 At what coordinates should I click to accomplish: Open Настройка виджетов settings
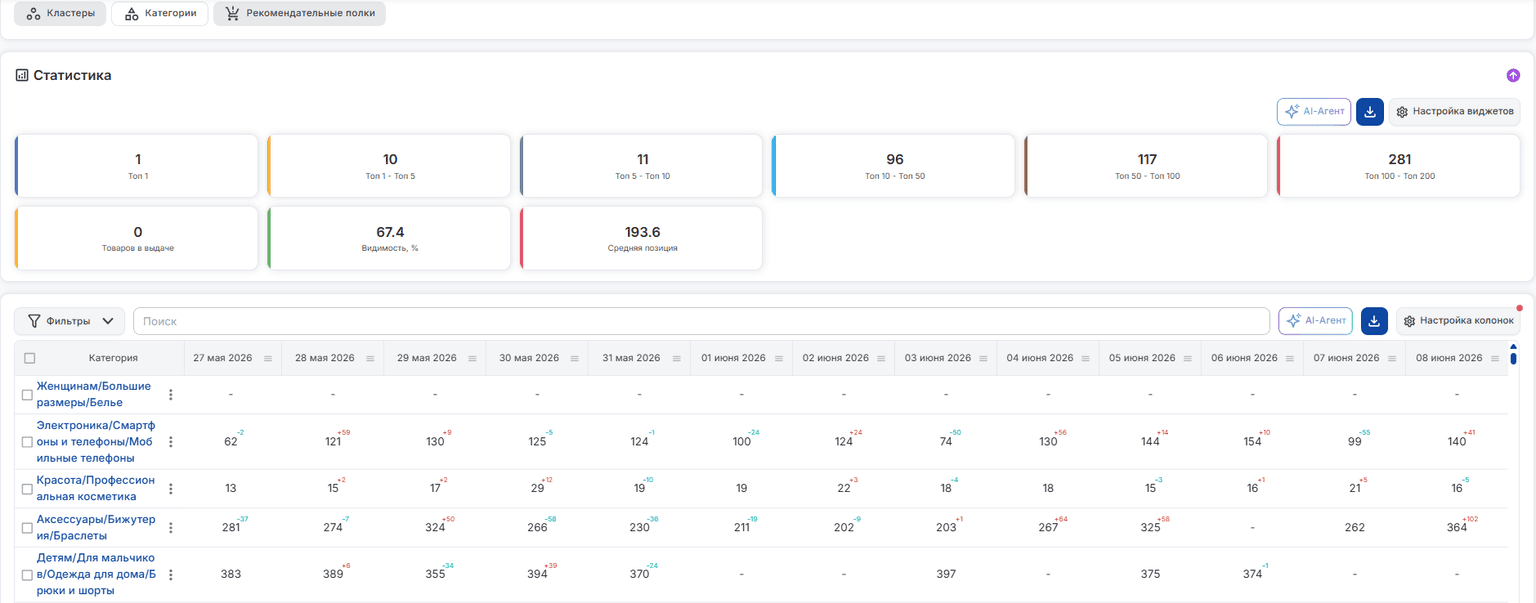[x=1455, y=112]
